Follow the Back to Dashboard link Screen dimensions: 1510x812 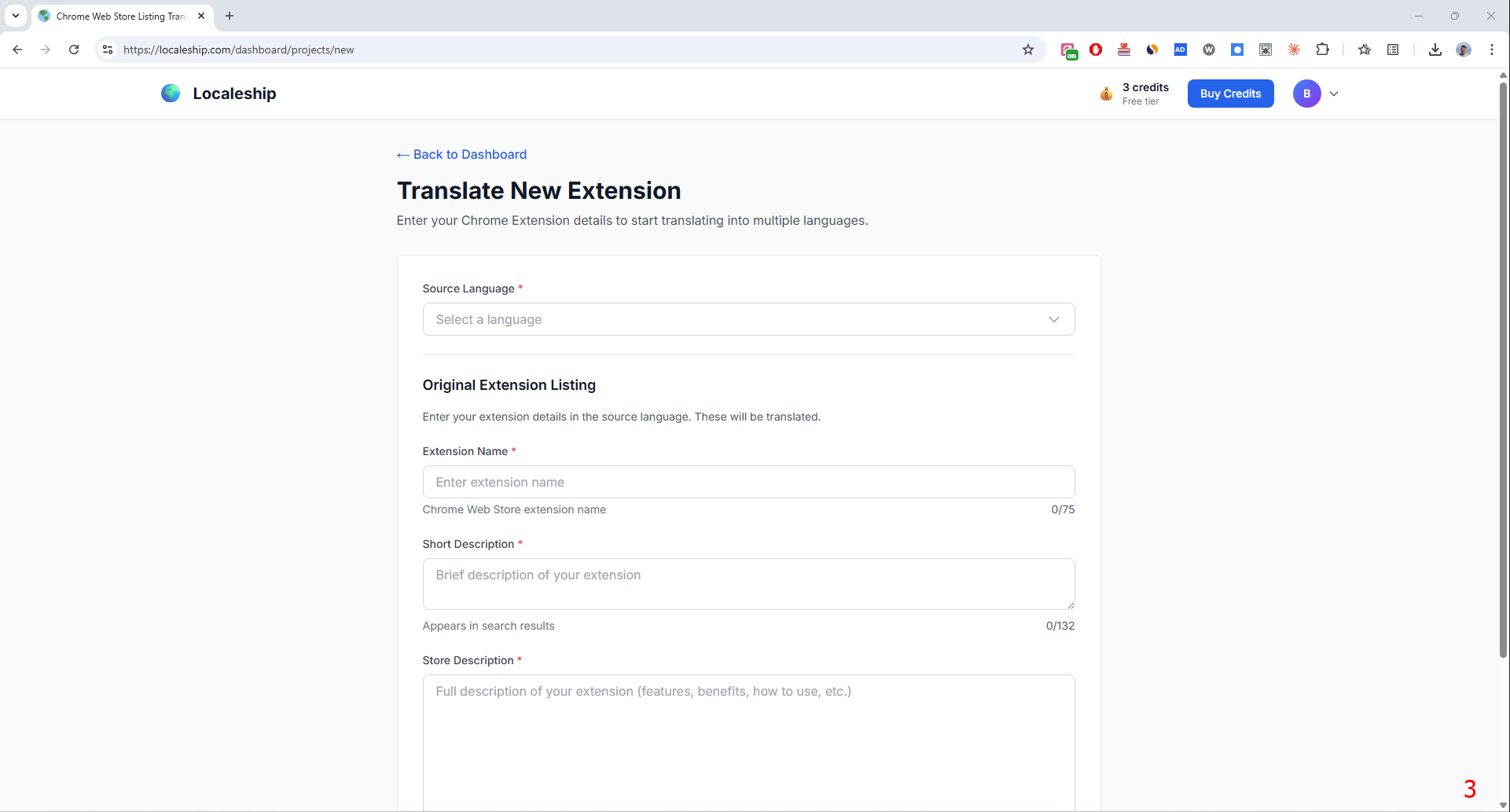point(461,154)
